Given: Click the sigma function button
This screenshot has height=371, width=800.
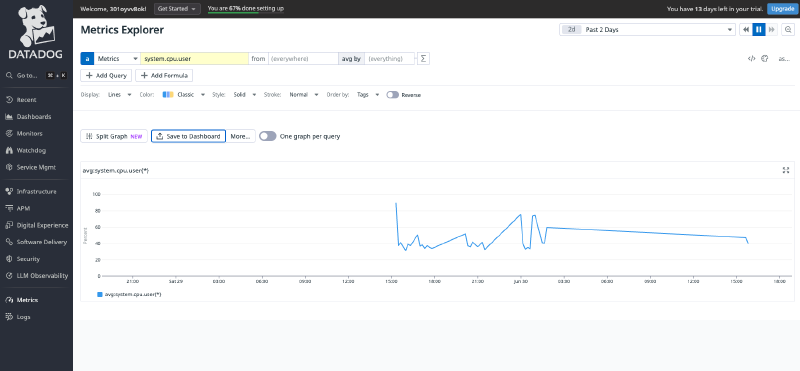Looking at the screenshot, I should click(x=423, y=59).
